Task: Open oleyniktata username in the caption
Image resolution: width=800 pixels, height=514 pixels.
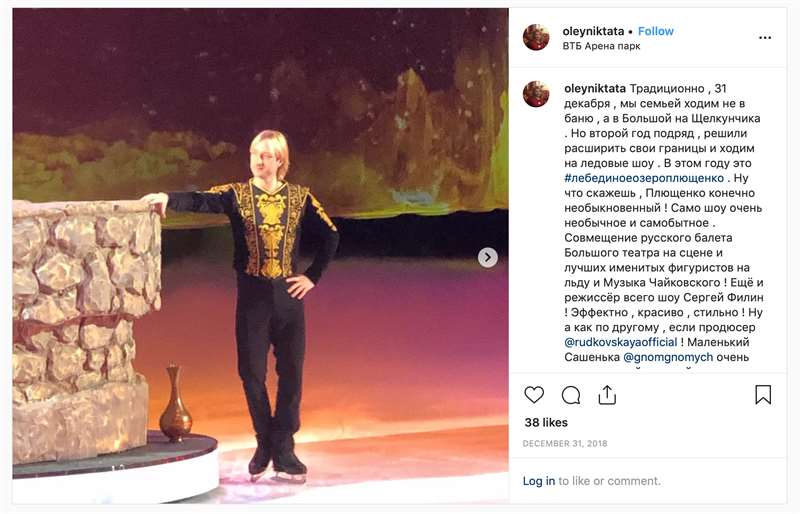Action: click(x=595, y=88)
